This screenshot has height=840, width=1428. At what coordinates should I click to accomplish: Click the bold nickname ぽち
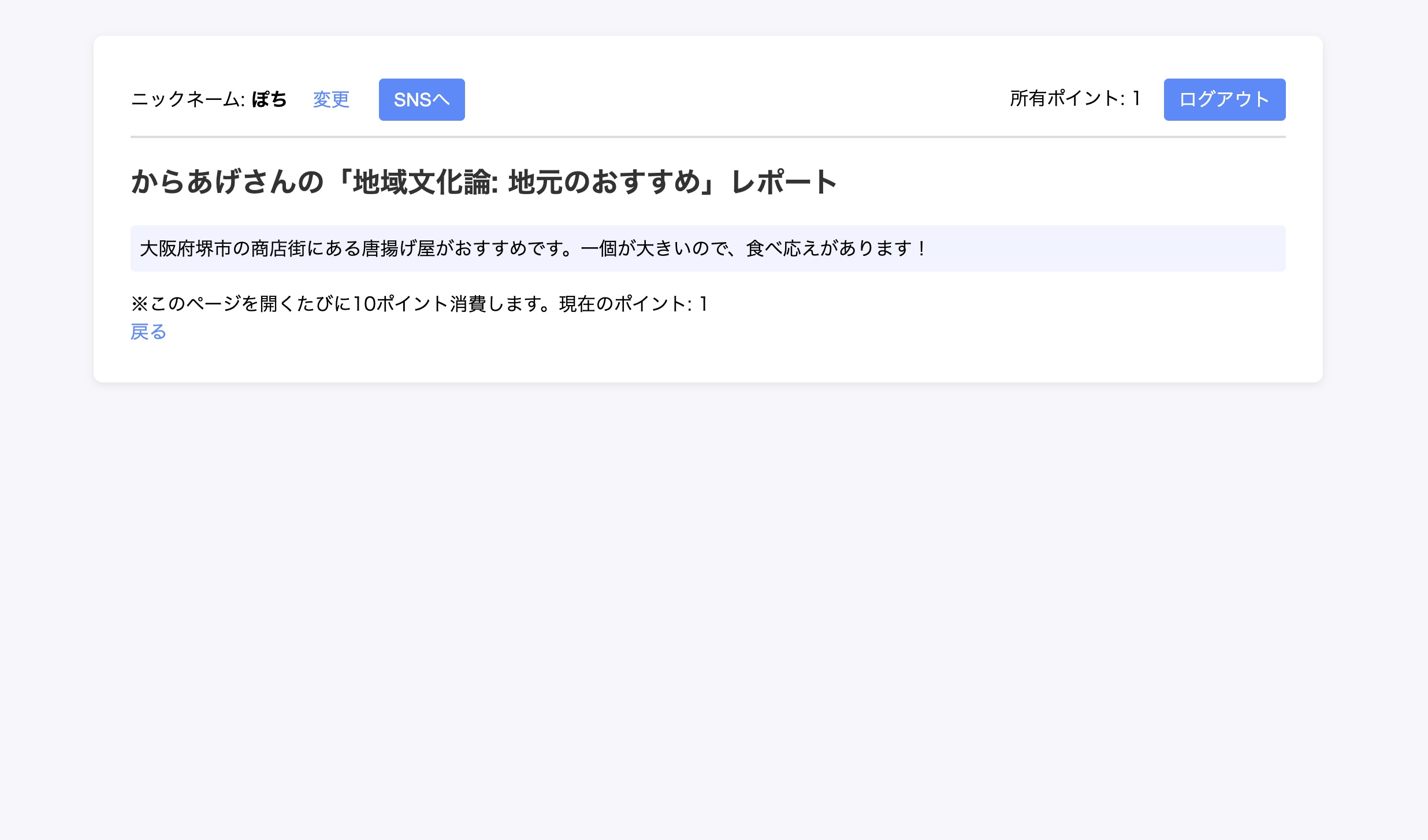click(x=269, y=99)
